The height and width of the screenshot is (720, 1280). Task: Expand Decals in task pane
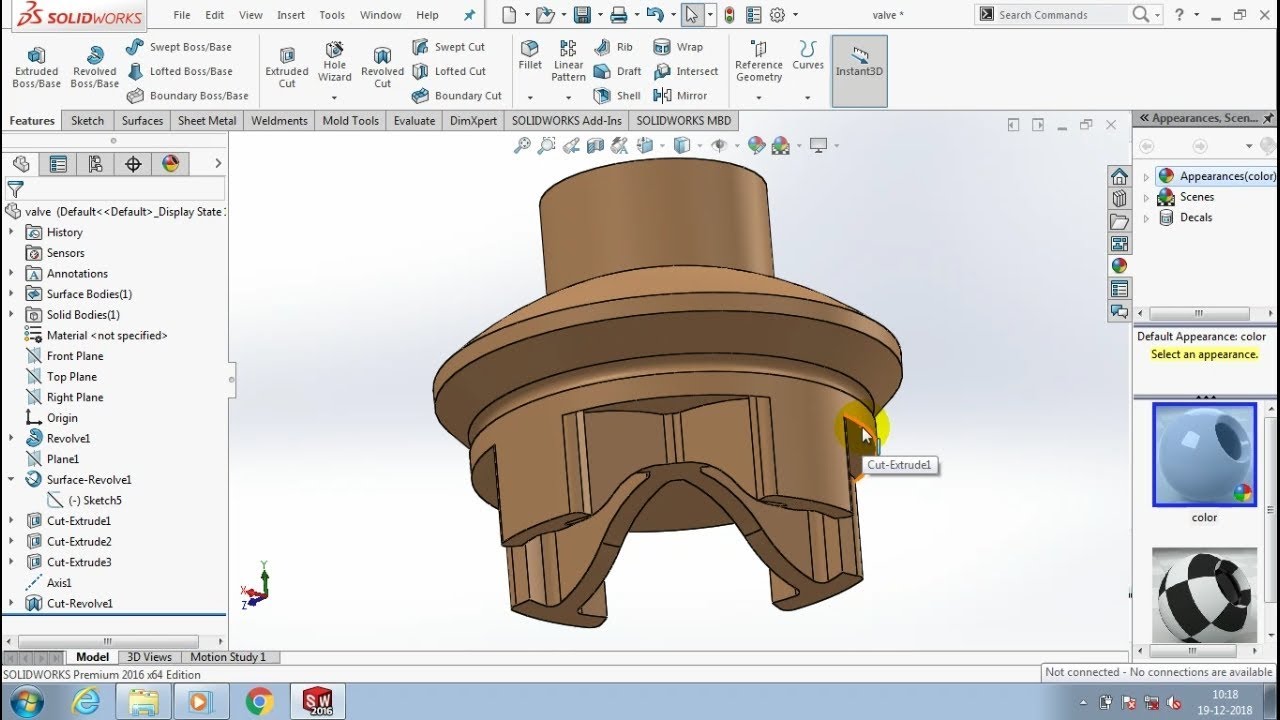(1146, 217)
